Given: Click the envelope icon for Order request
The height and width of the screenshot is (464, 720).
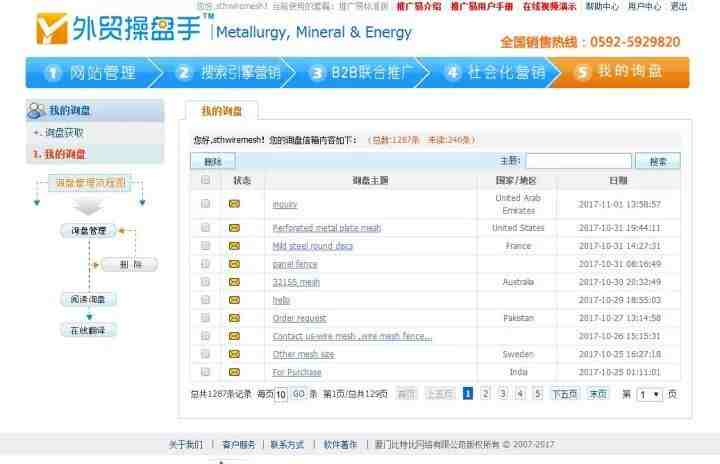Looking at the screenshot, I should [234, 318].
